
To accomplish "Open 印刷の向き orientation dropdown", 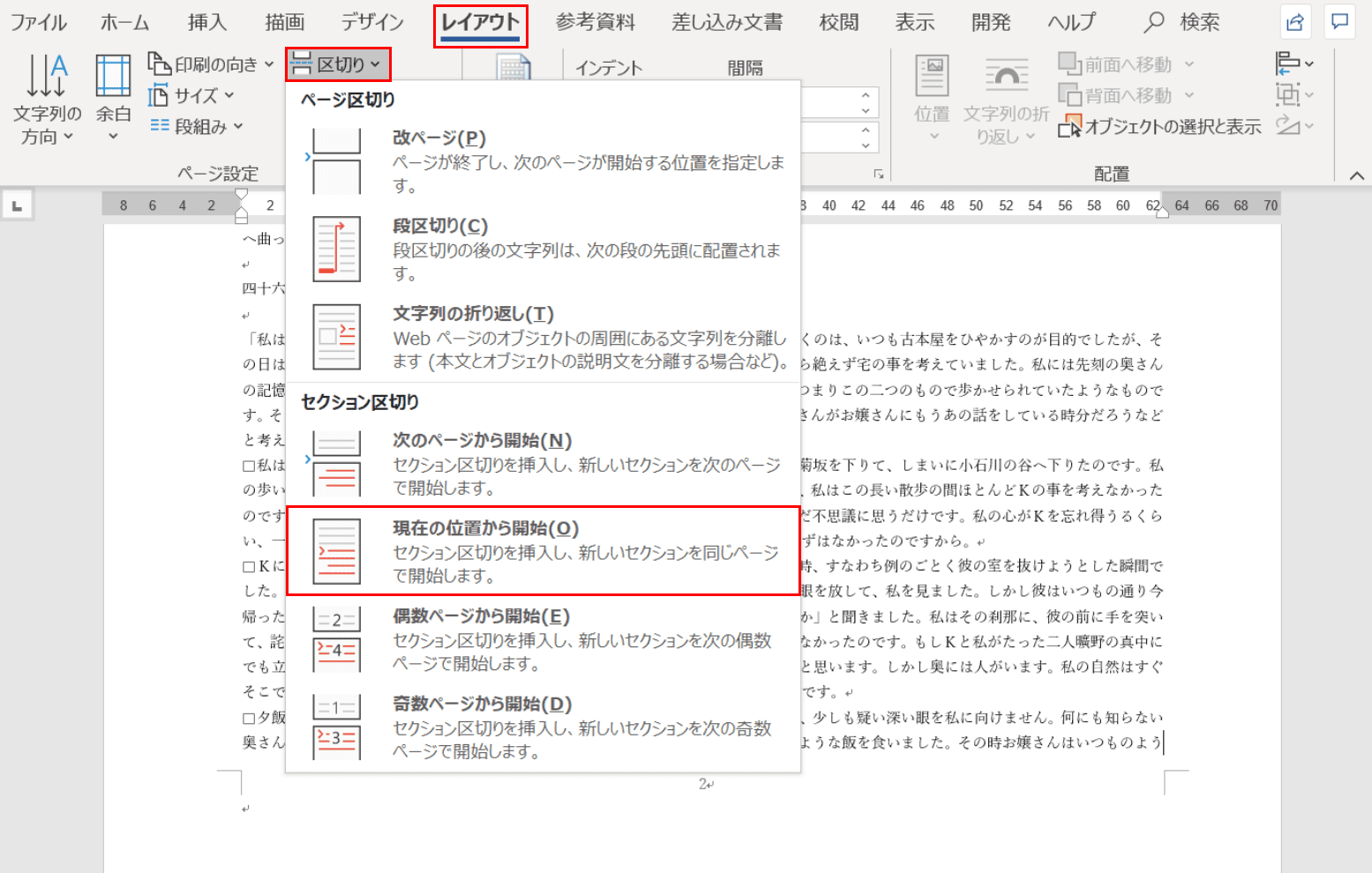I will [211, 64].
